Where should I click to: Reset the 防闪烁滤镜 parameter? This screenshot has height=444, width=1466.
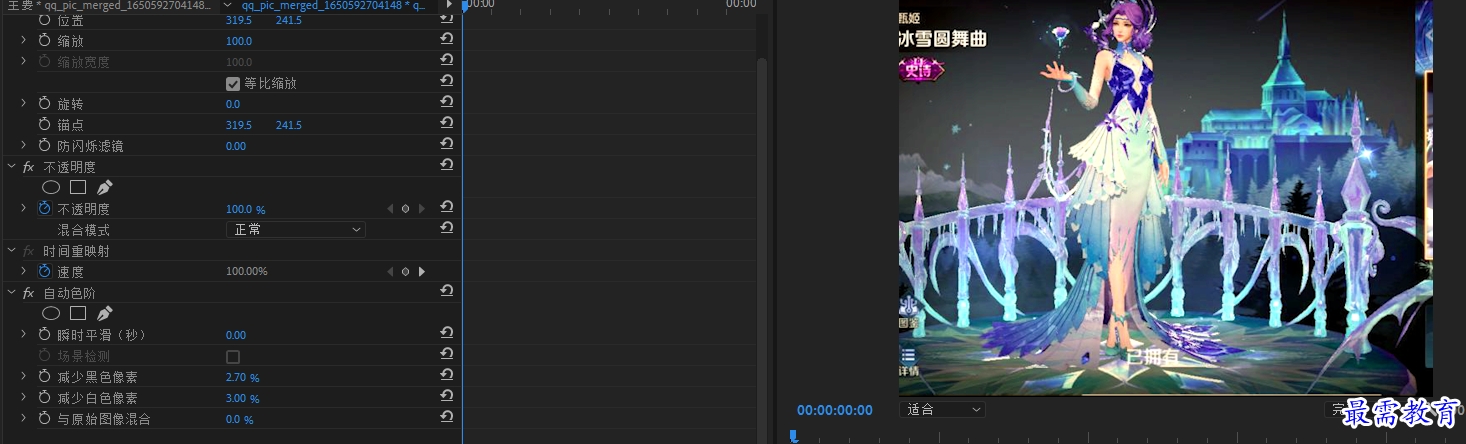coord(447,145)
